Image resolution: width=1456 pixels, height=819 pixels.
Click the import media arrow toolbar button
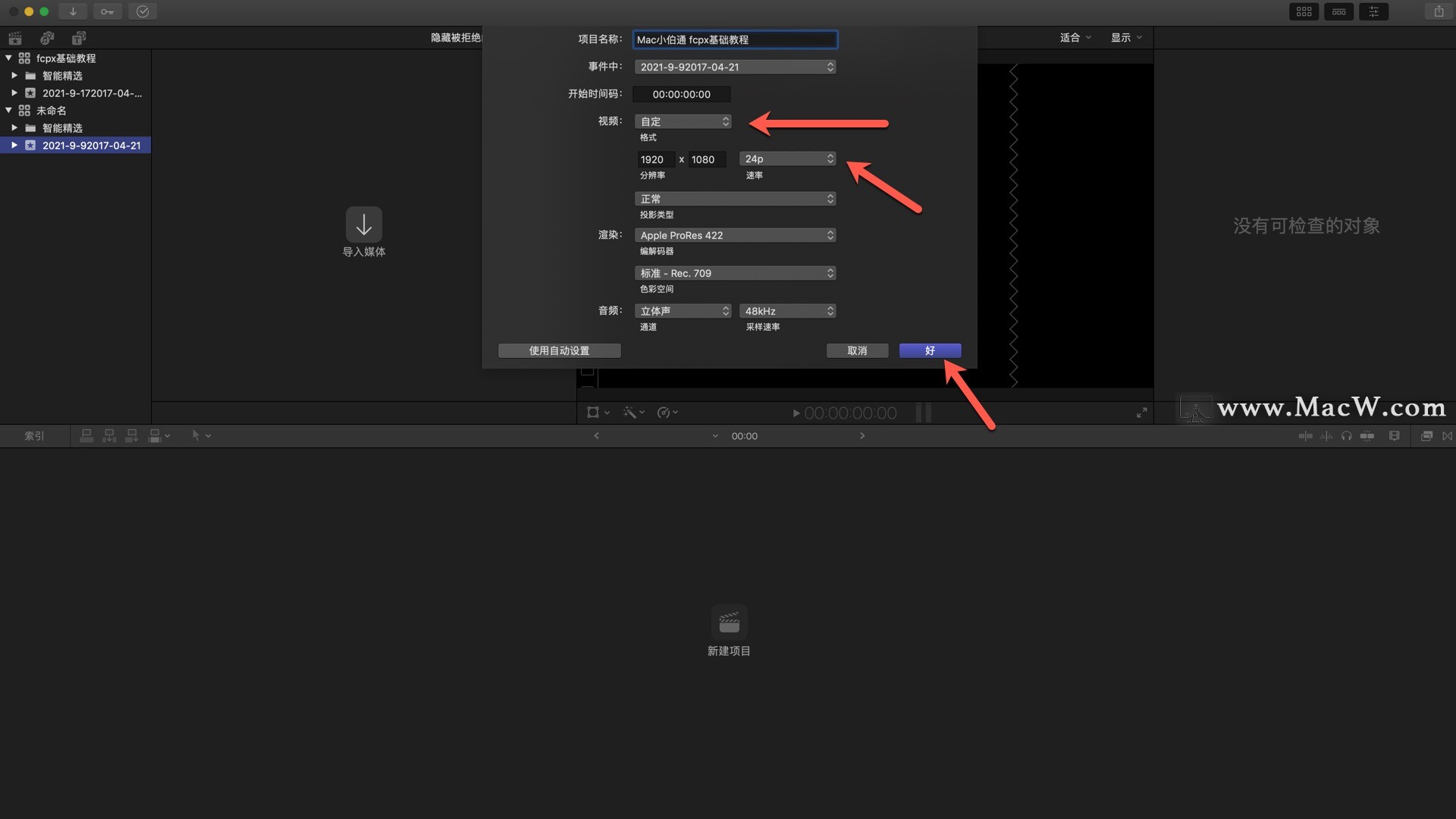73,11
